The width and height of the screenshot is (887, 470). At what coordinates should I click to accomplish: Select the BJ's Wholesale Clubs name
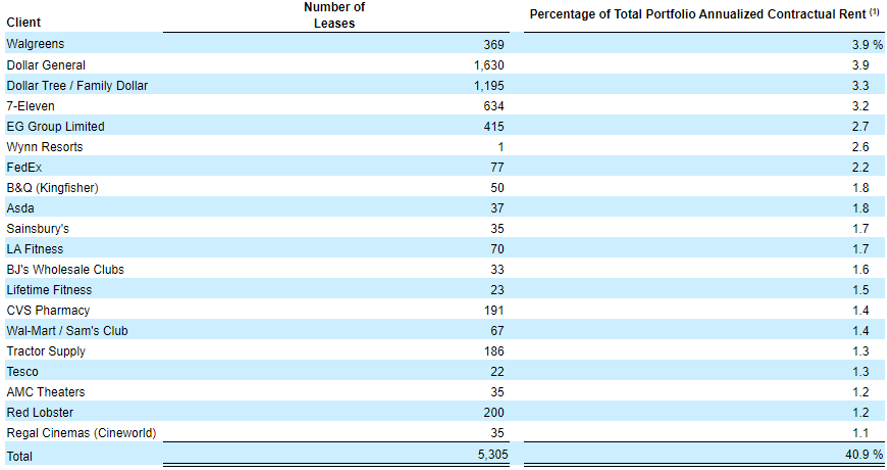click(65, 269)
